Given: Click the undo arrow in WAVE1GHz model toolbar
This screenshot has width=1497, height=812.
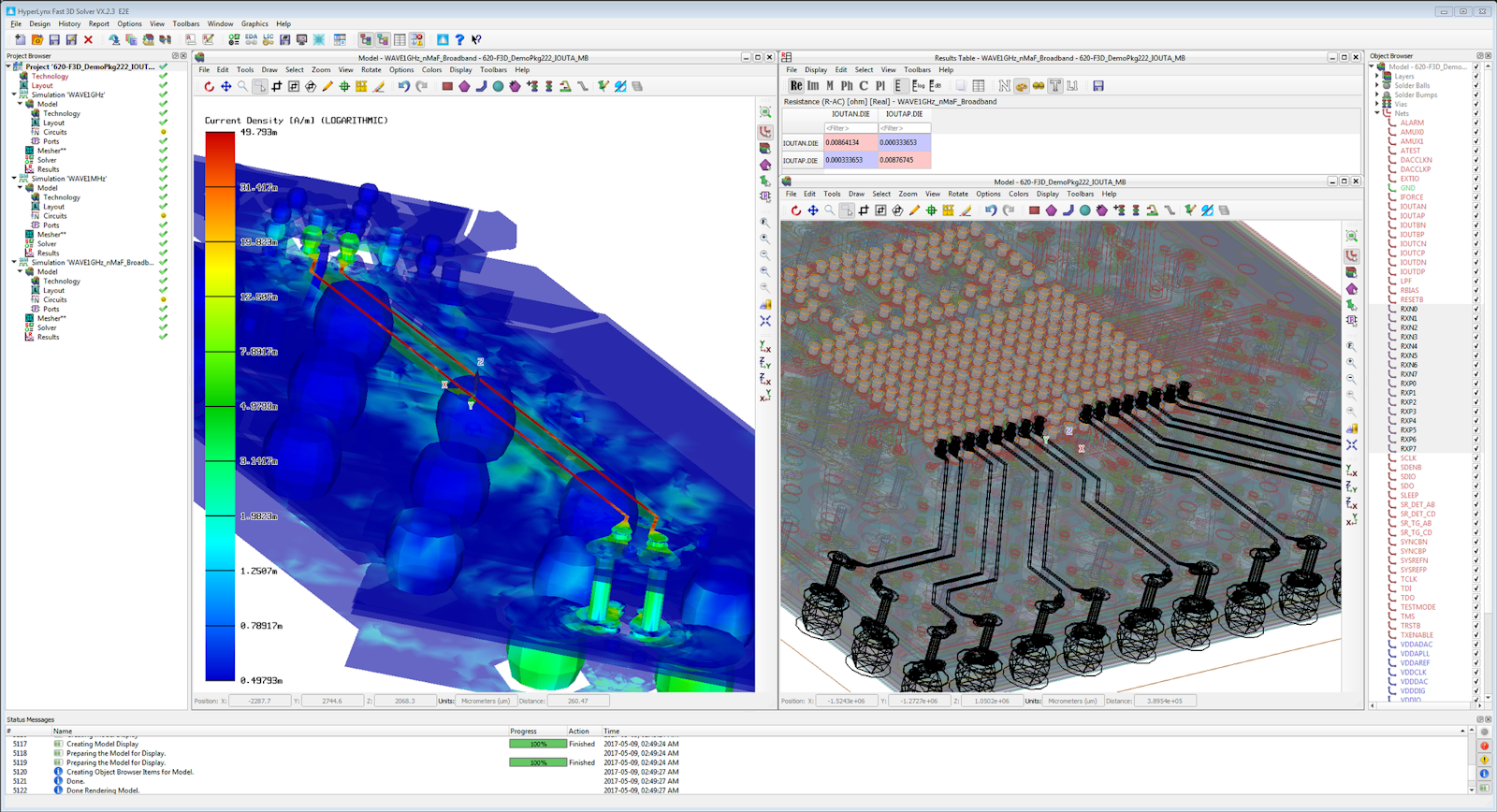Looking at the screenshot, I should [x=404, y=86].
